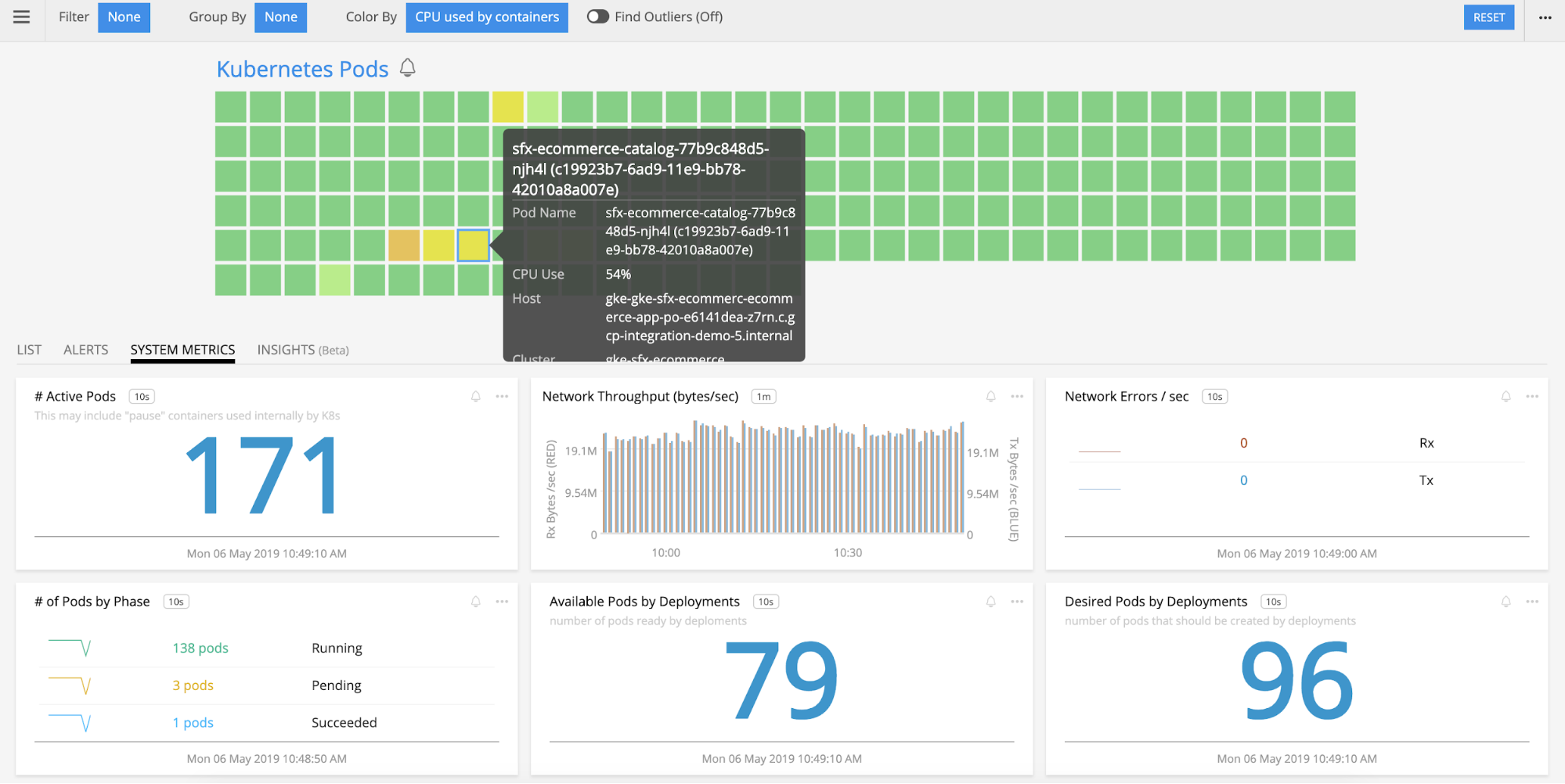This screenshot has height=784, width=1565.
Task: Click bell icon on Network Errors chart
Action: coord(1506,397)
